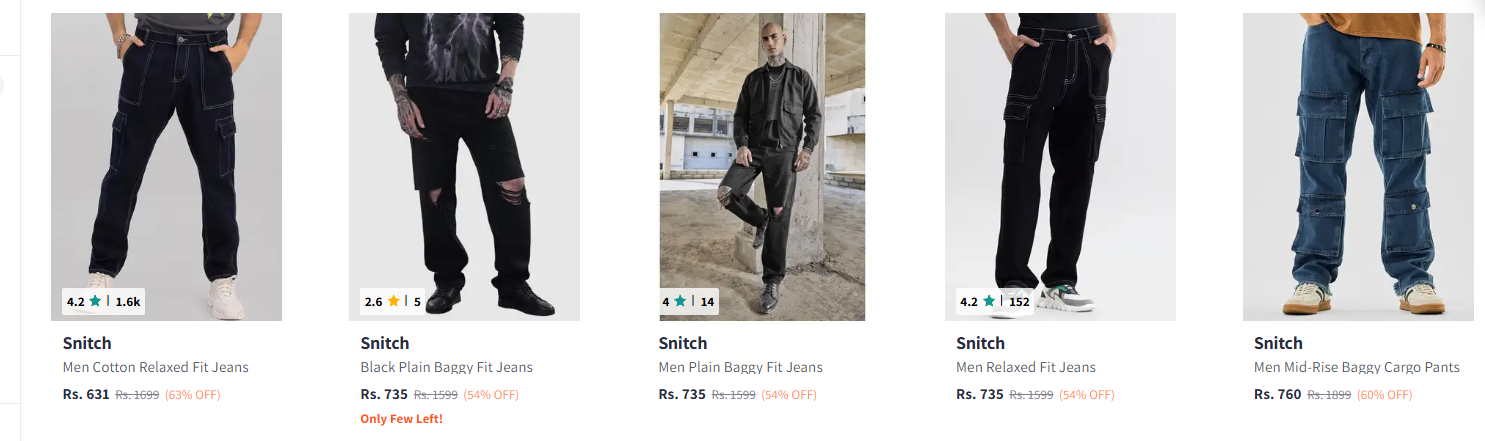Click the 4 star rating with 14 reviews
The image size is (1485, 441).
(688, 301)
